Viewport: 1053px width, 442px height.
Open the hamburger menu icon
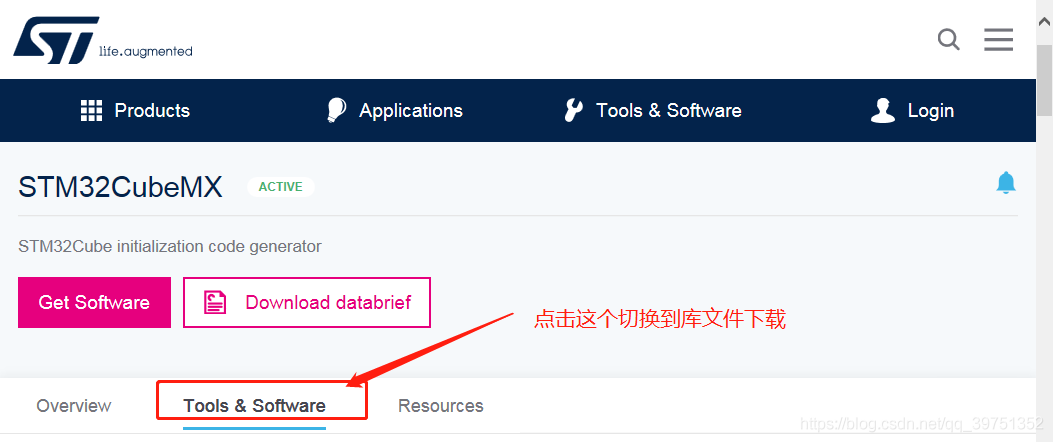click(999, 40)
